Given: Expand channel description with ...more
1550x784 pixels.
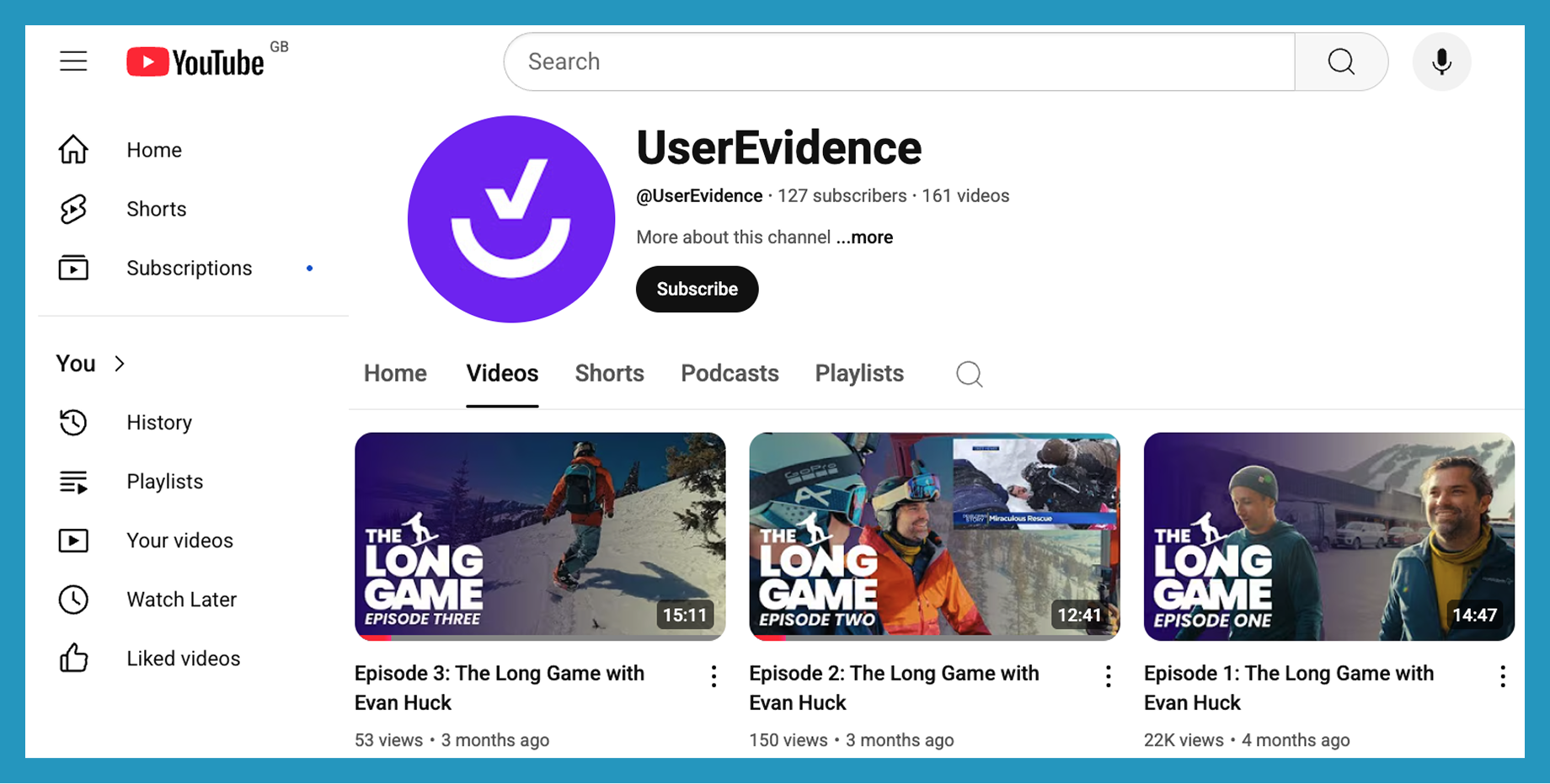Looking at the screenshot, I should [x=864, y=237].
